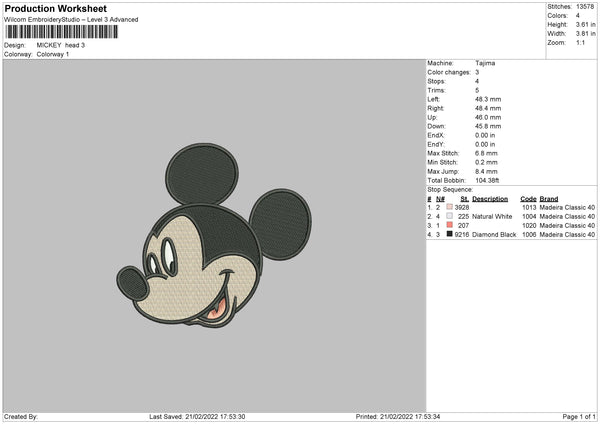Image resolution: width=600 pixels, height=424 pixels.
Task: Click the barcode under Wilcom EmbroideryStudio
Action: [x=62, y=32]
